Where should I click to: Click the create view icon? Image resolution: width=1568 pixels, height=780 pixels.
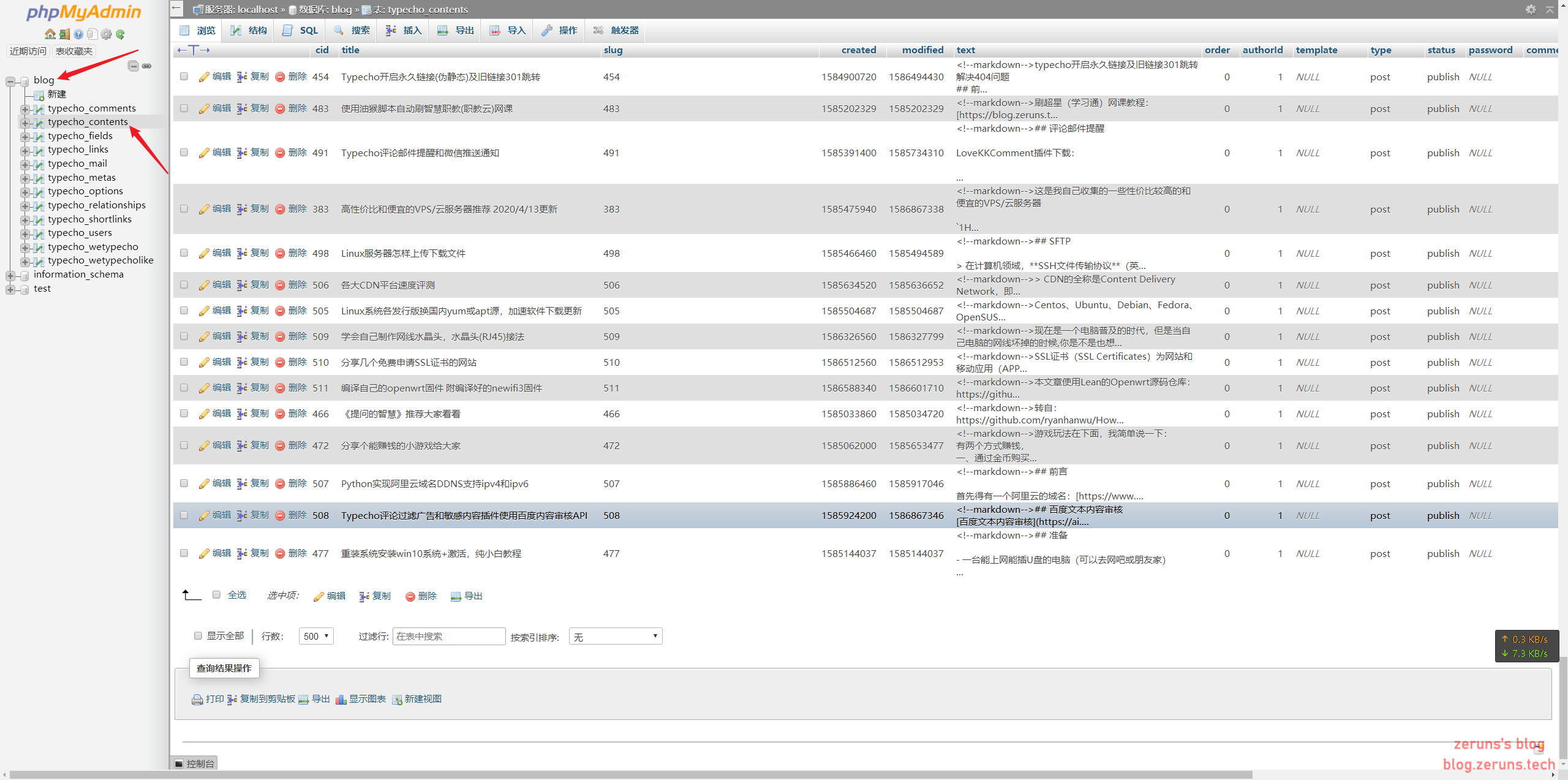(397, 699)
